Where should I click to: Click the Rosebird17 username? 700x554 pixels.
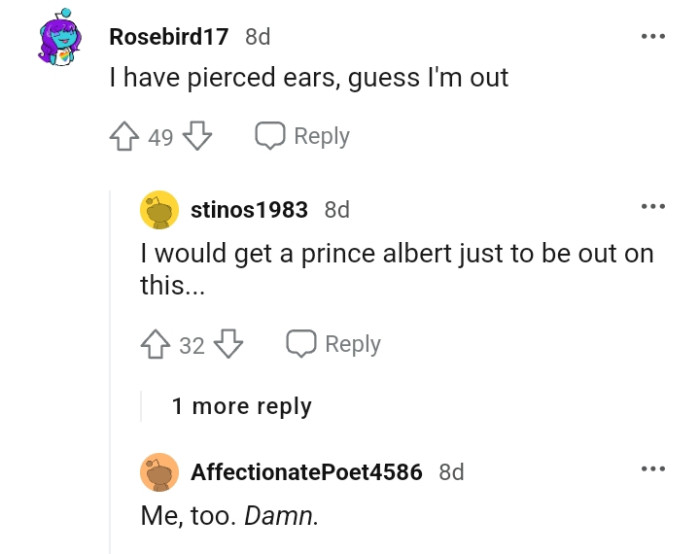169,37
